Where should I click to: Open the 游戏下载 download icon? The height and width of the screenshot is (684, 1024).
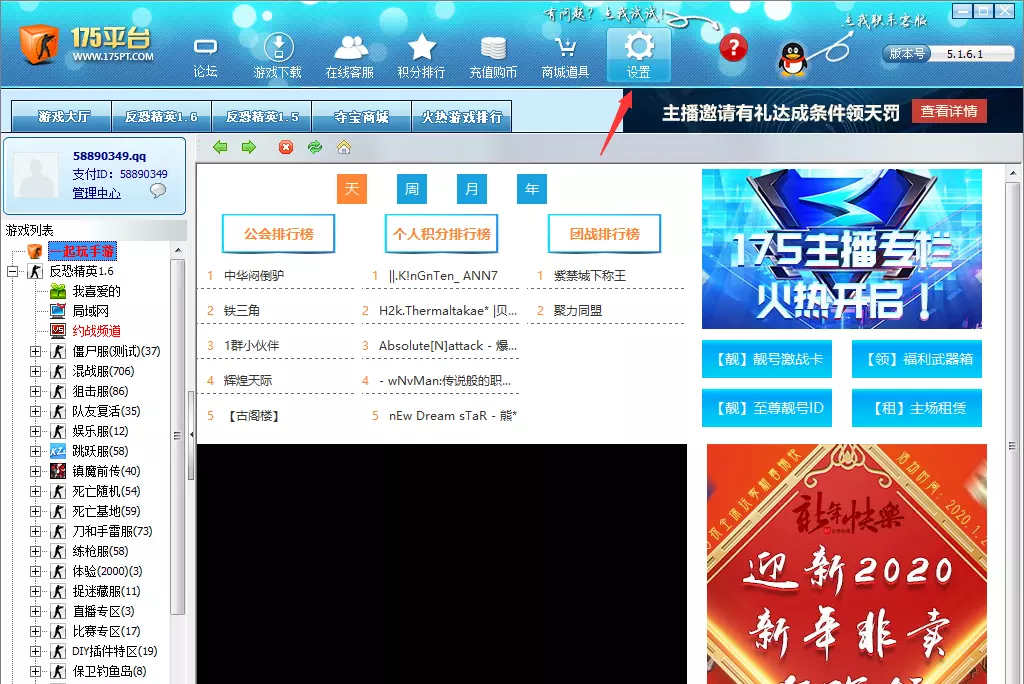[278, 47]
